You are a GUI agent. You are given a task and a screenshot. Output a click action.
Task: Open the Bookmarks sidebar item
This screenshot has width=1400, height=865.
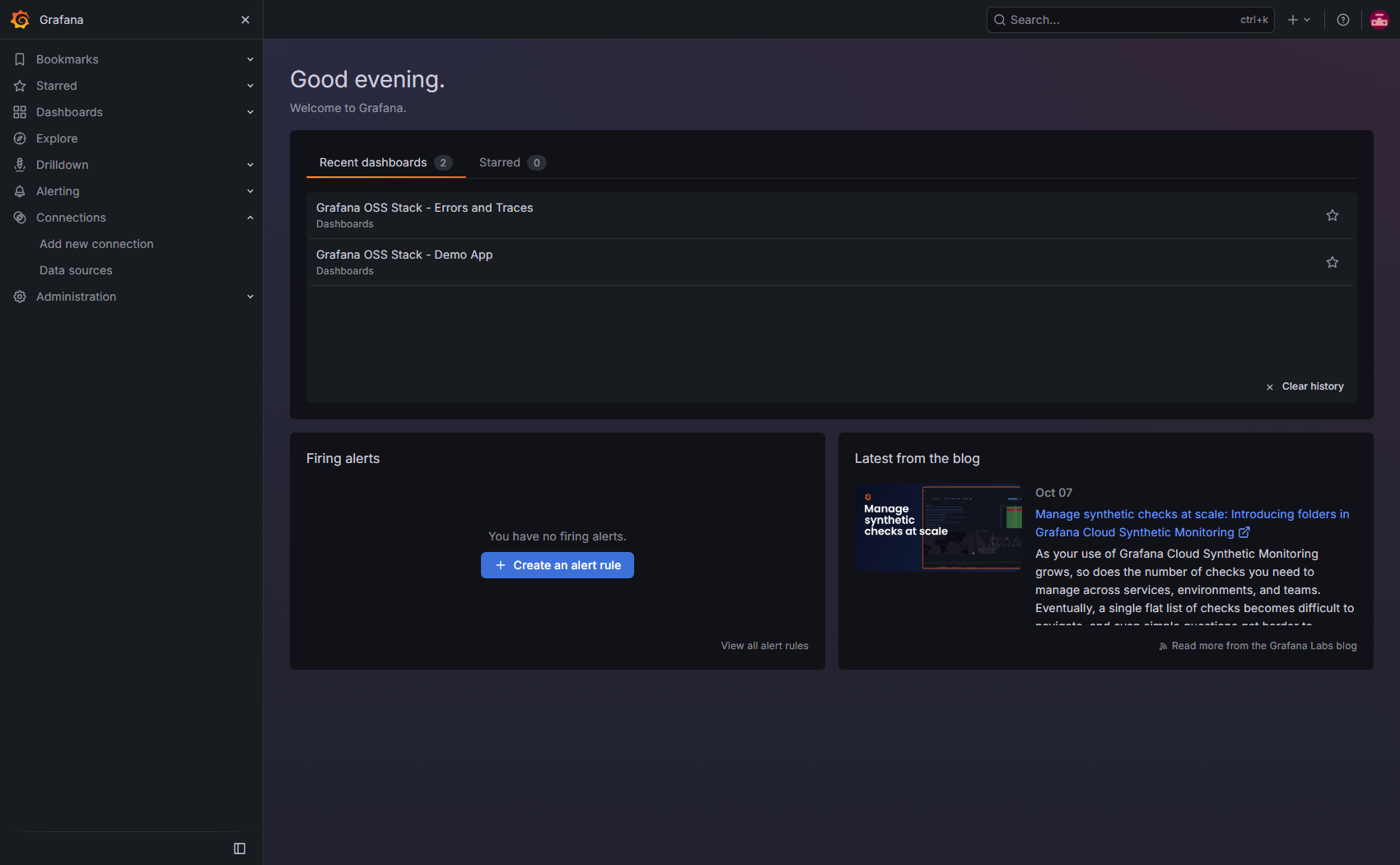[68, 59]
